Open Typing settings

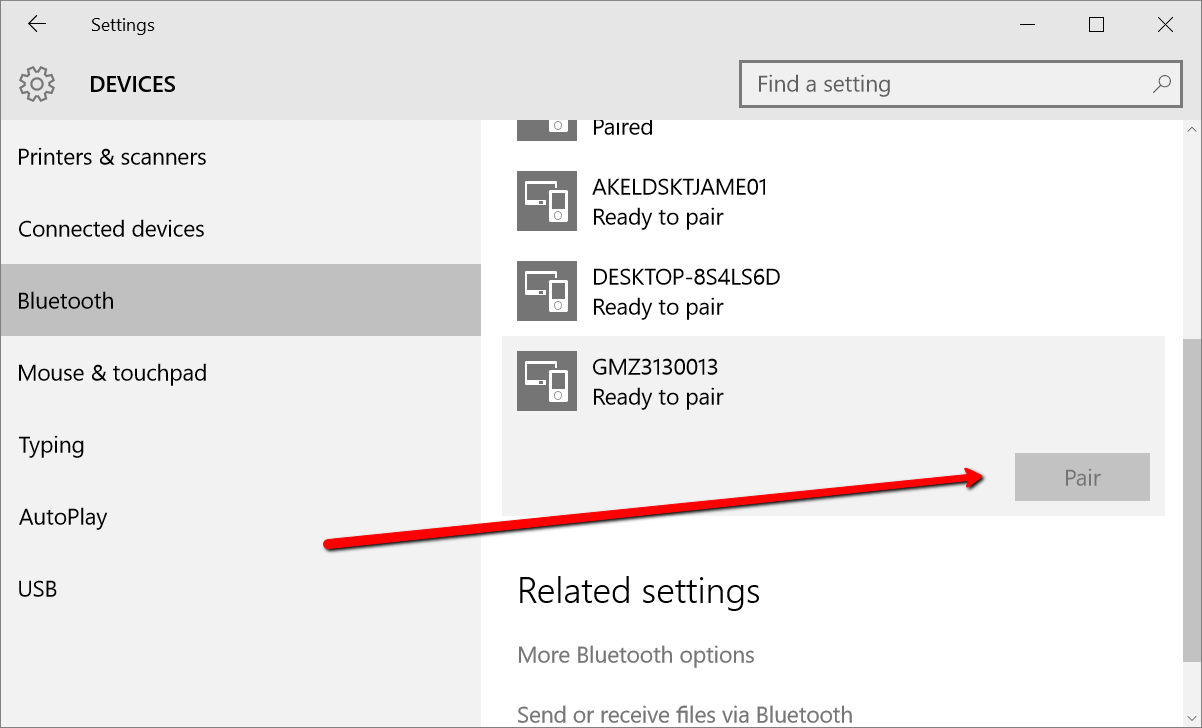(x=50, y=445)
